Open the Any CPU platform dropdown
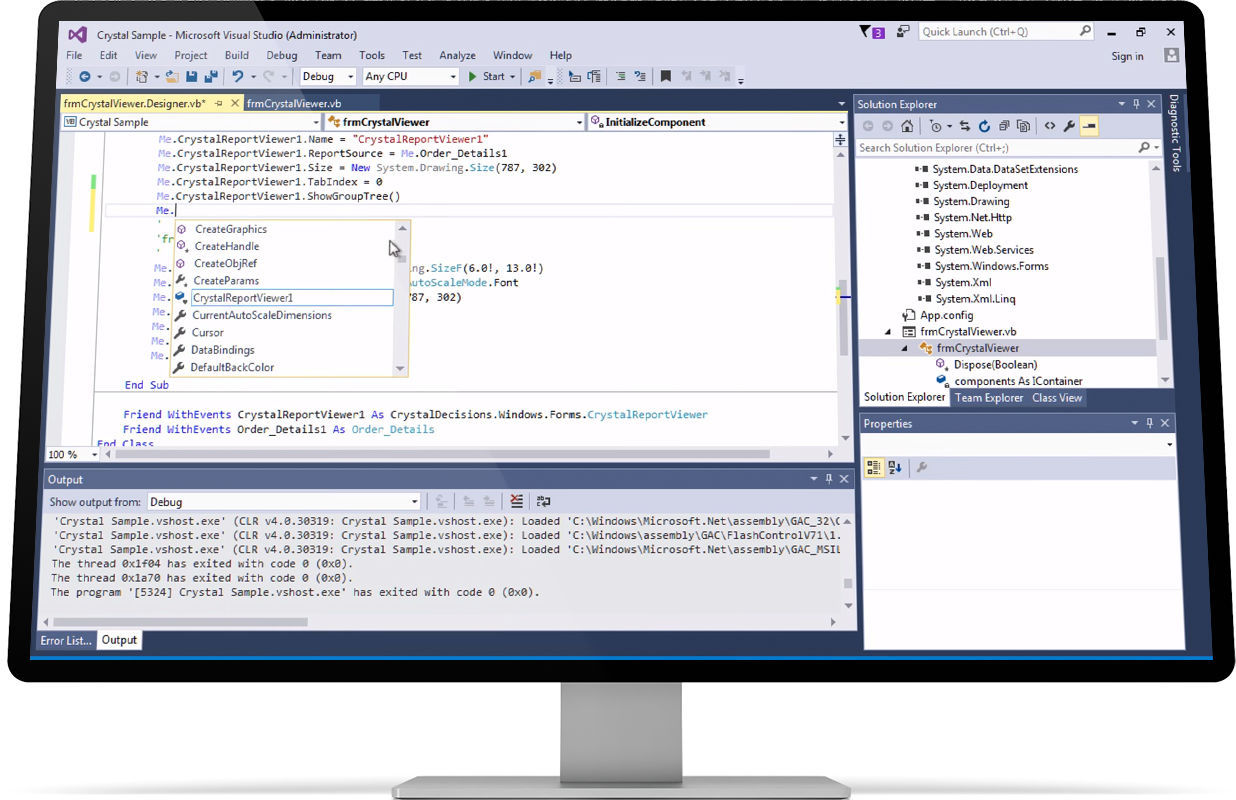The image size is (1236, 800). (410, 76)
